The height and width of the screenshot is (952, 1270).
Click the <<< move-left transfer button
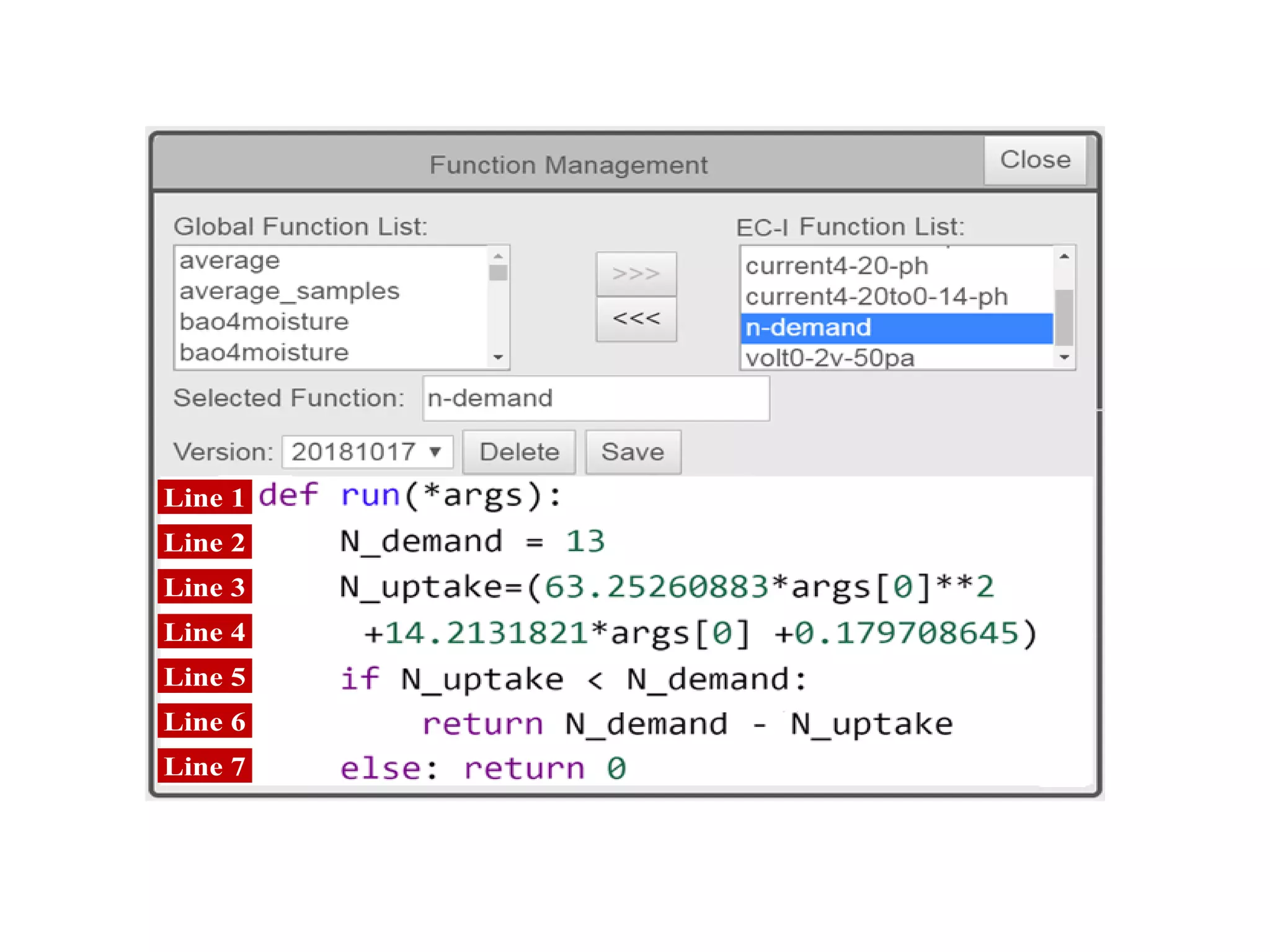[x=636, y=319]
